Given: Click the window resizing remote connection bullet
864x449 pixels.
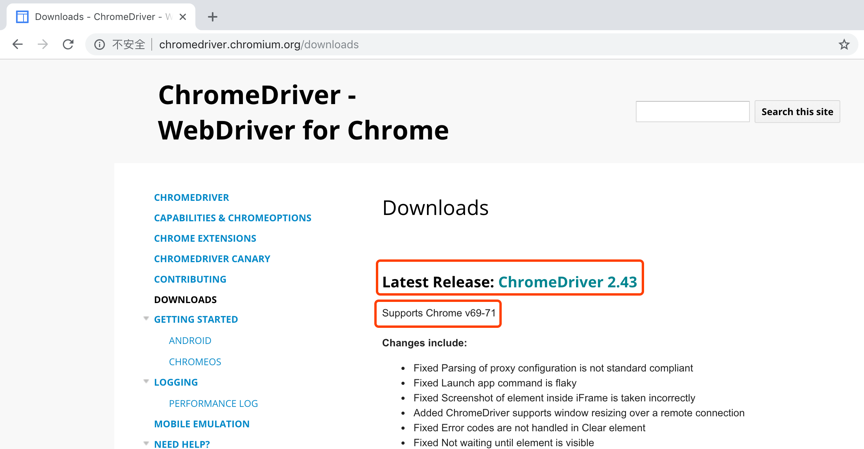Looking at the screenshot, I should point(579,413).
